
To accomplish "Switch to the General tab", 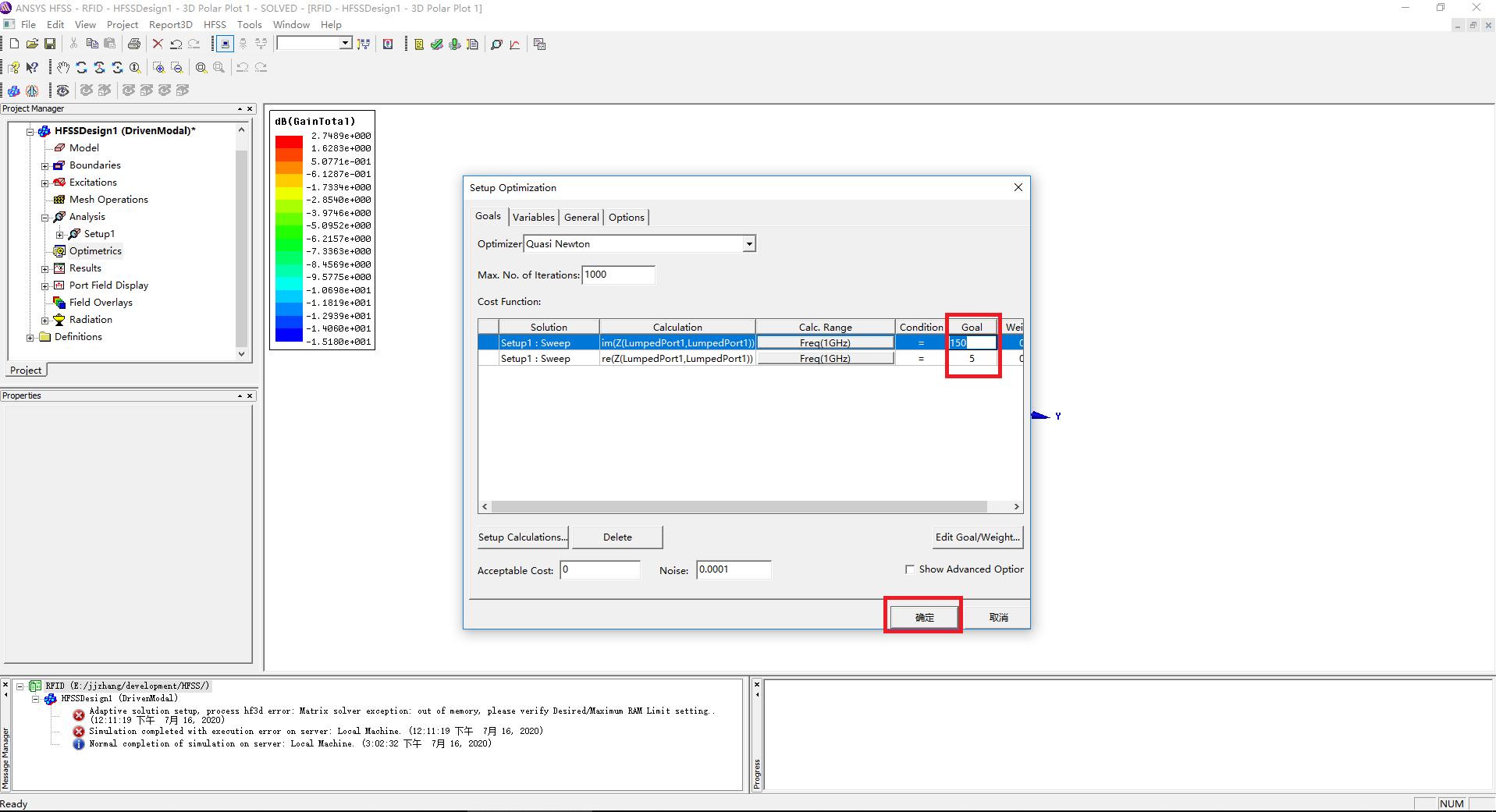I will pos(582,218).
